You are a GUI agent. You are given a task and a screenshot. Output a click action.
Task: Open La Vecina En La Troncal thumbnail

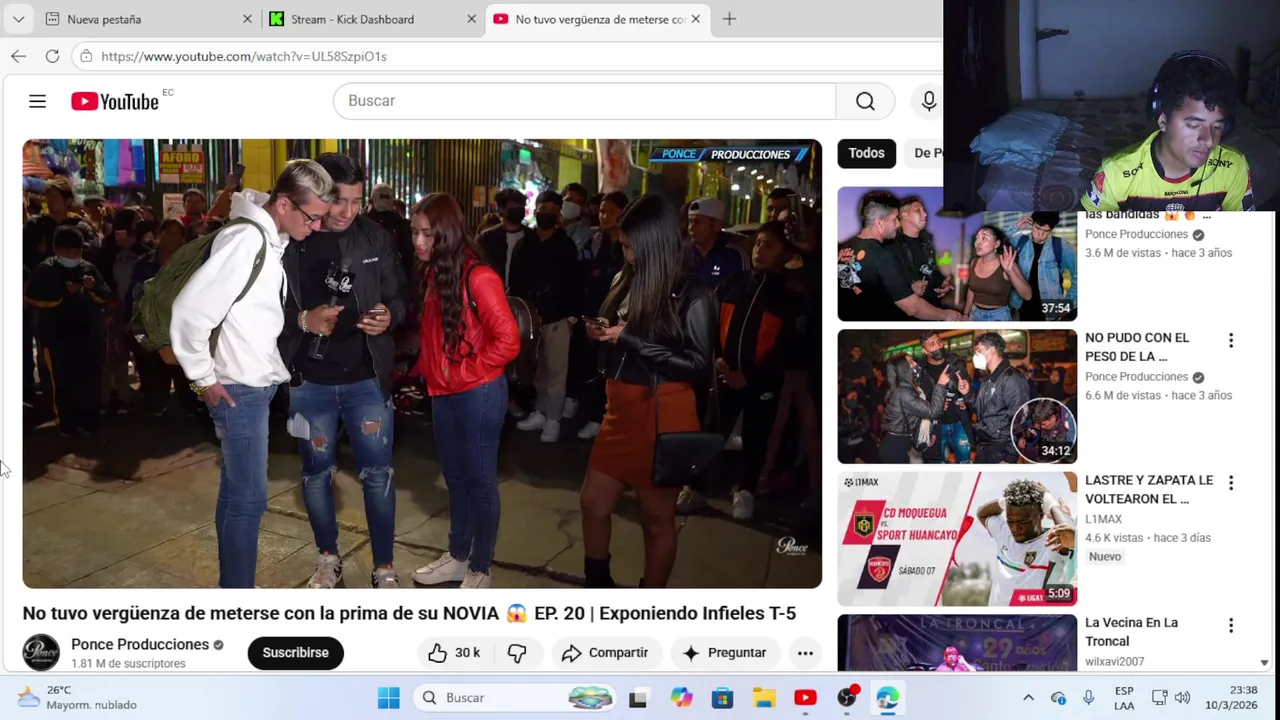[957, 642]
